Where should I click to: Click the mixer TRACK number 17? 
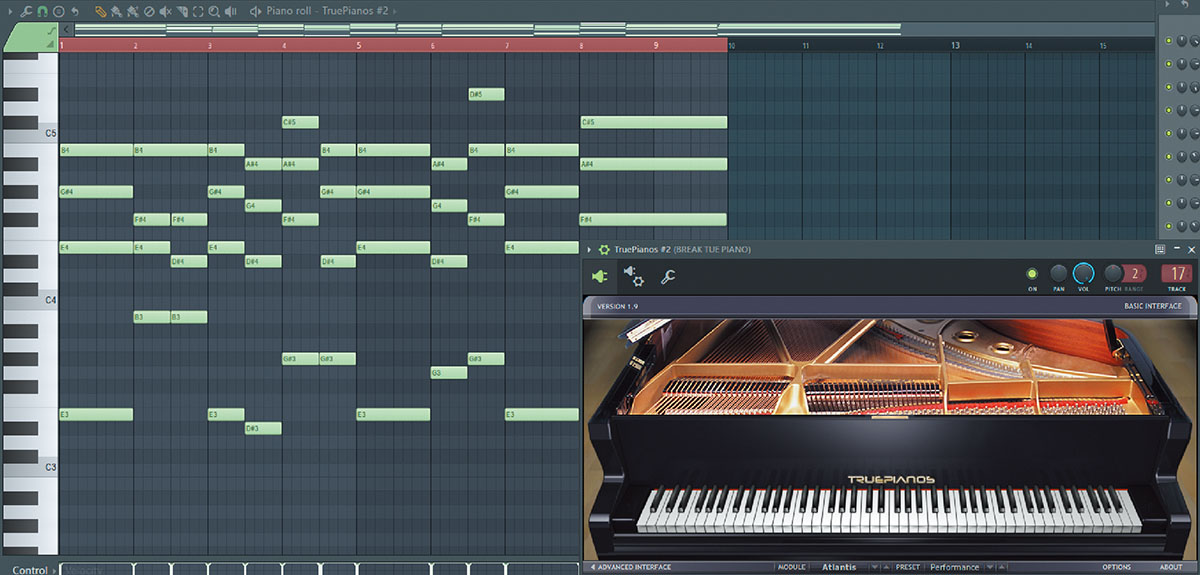coord(1176,273)
